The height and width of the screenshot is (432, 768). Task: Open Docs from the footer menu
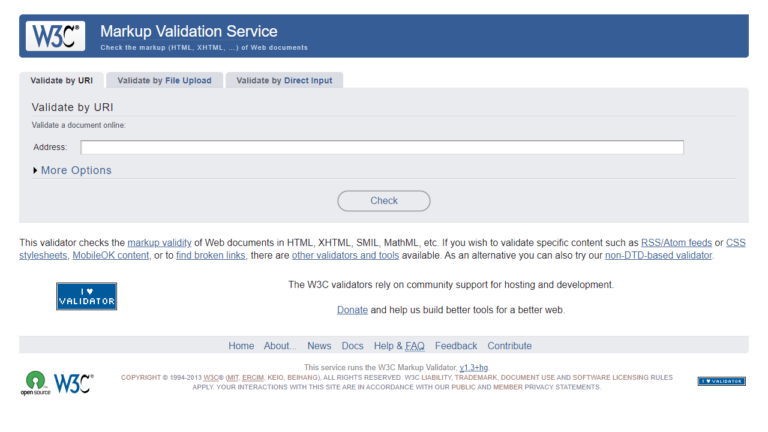[352, 346]
